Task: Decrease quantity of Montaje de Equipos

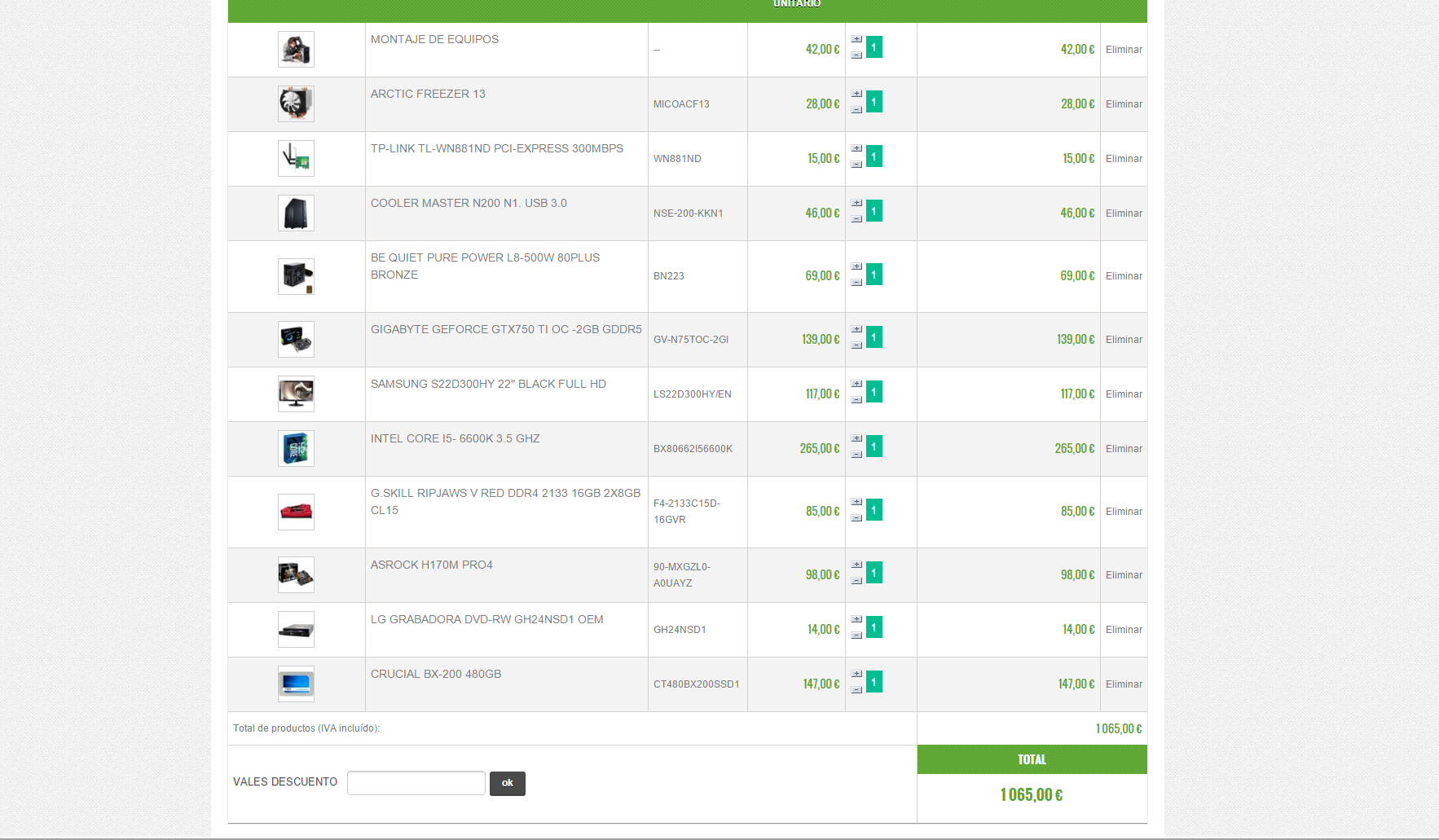Action: point(856,55)
